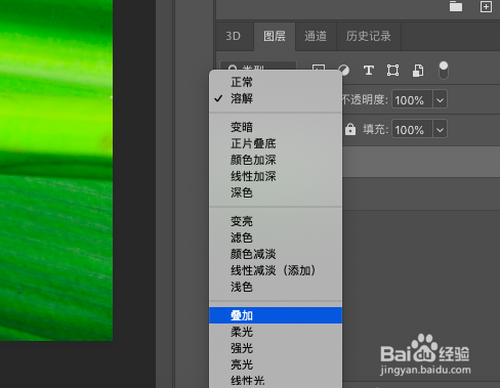The height and width of the screenshot is (388, 500).
Task: Pick 线性减淡（添加）blend mode
Action: point(275,270)
